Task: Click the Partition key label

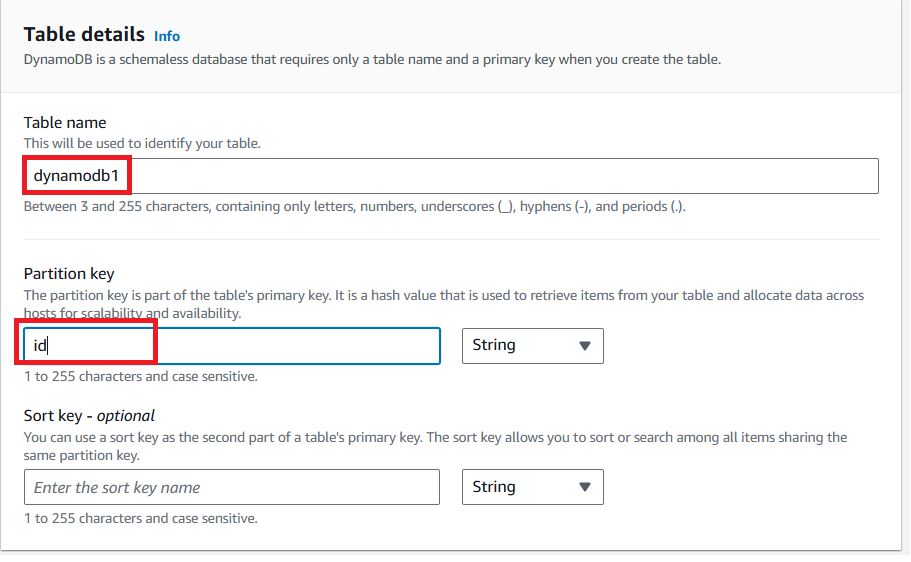Action: coord(69,274)
